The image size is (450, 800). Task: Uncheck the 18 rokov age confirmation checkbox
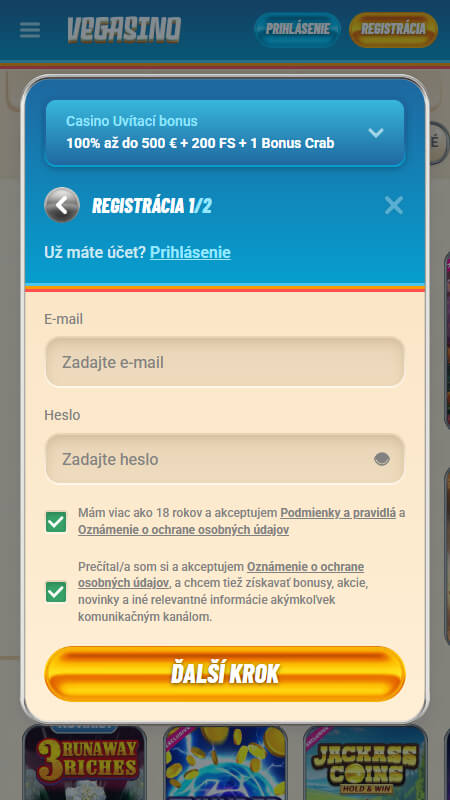coord(56,522)
